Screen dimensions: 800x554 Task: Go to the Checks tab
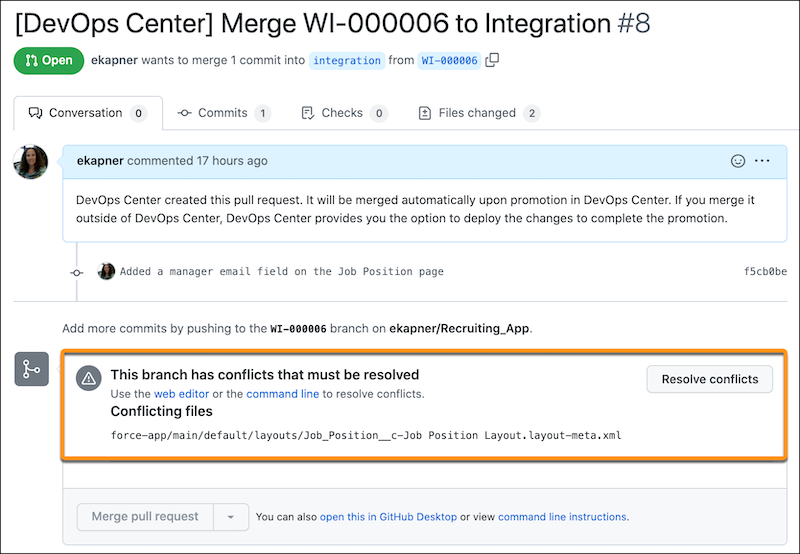pyautogui.click(x=343, y=113)
